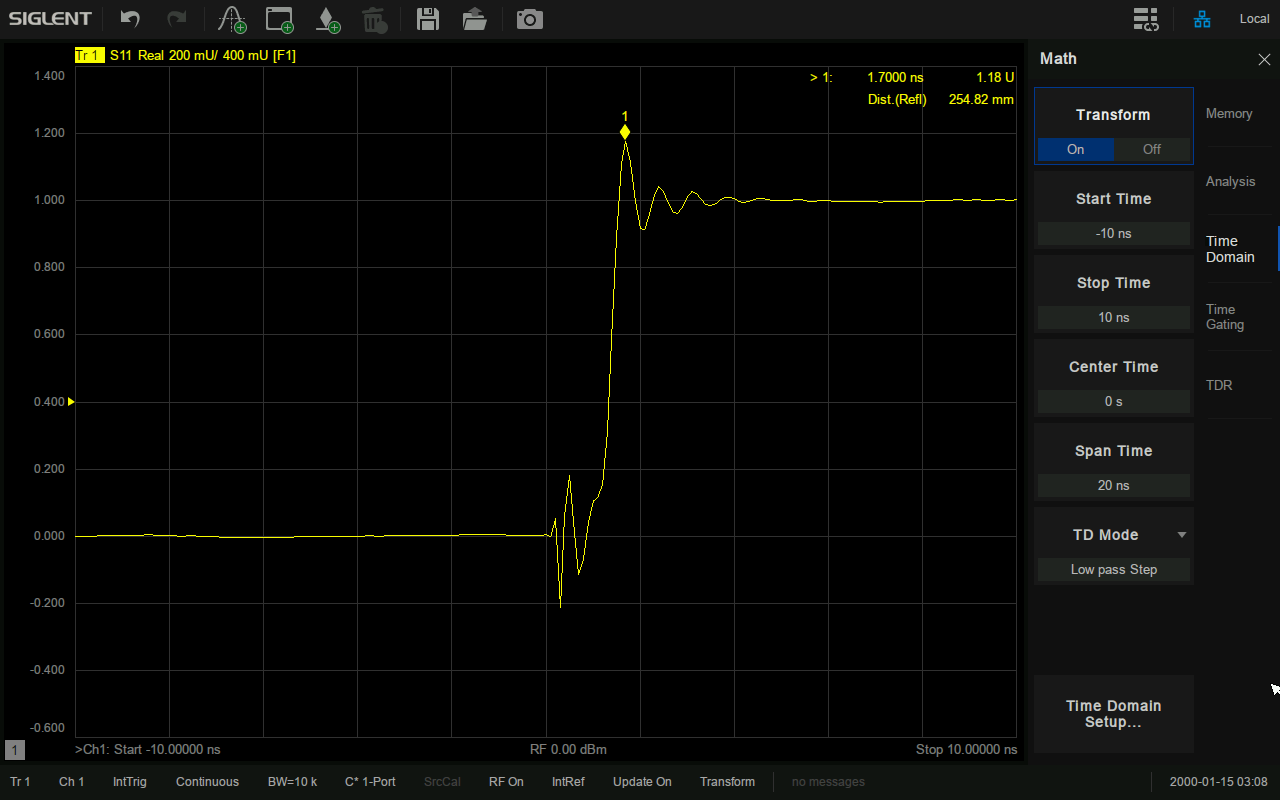This screenshot has height=800, width=1280.
Task: Toggle RF On in the status bar
Action: (x=506, y=782)
